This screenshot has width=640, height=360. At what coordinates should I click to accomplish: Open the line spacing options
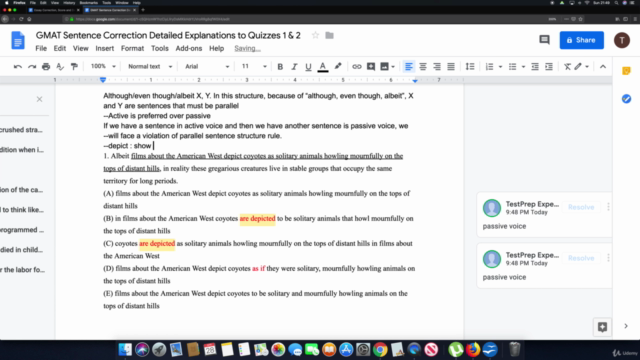(470, 67)
